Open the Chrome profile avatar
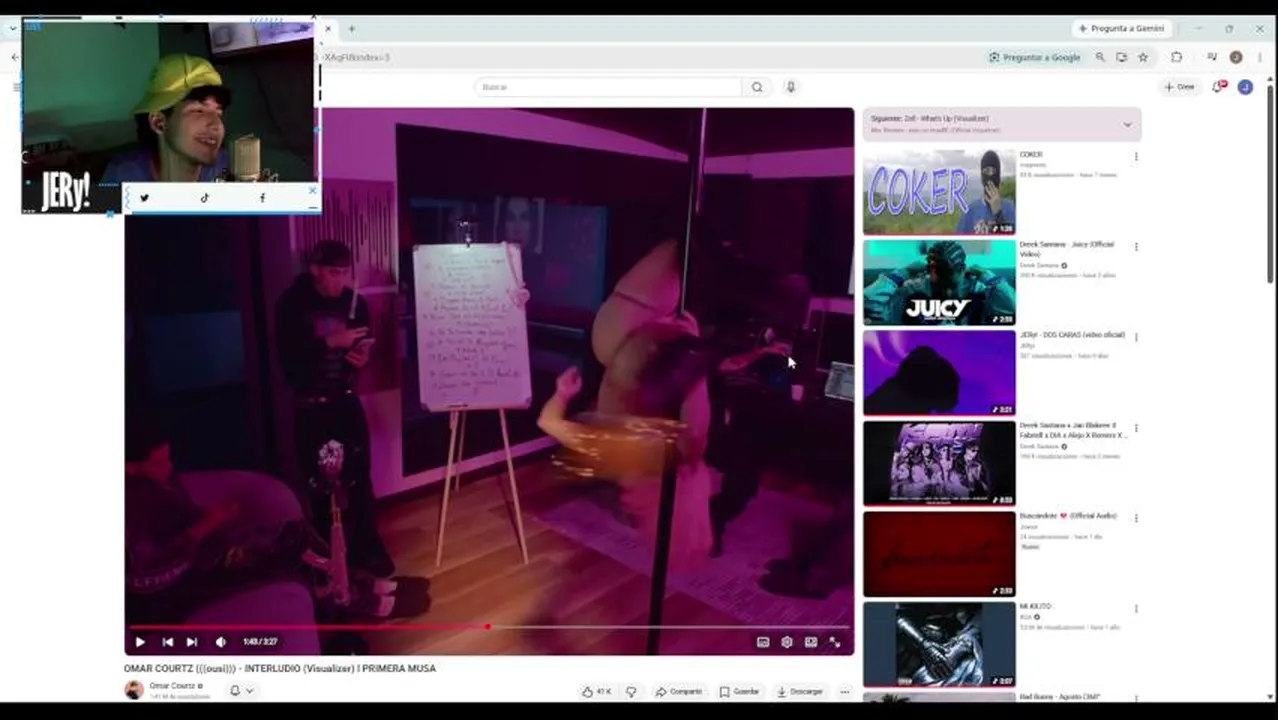Image resolution: width=1278 pixels, height=720 pixels. point(1236,58)
